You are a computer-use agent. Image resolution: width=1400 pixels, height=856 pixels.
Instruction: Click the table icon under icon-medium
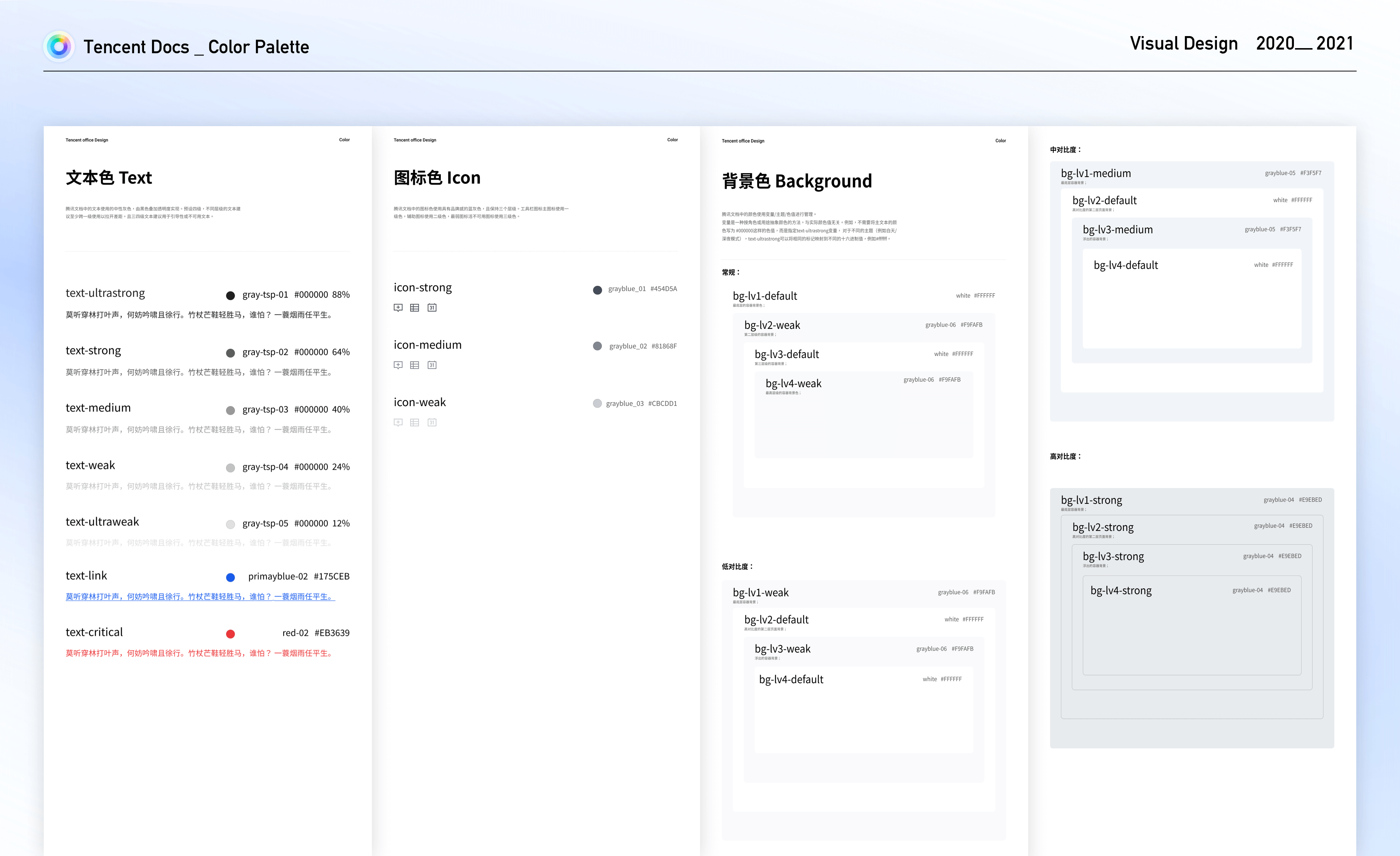pos(415,365)
